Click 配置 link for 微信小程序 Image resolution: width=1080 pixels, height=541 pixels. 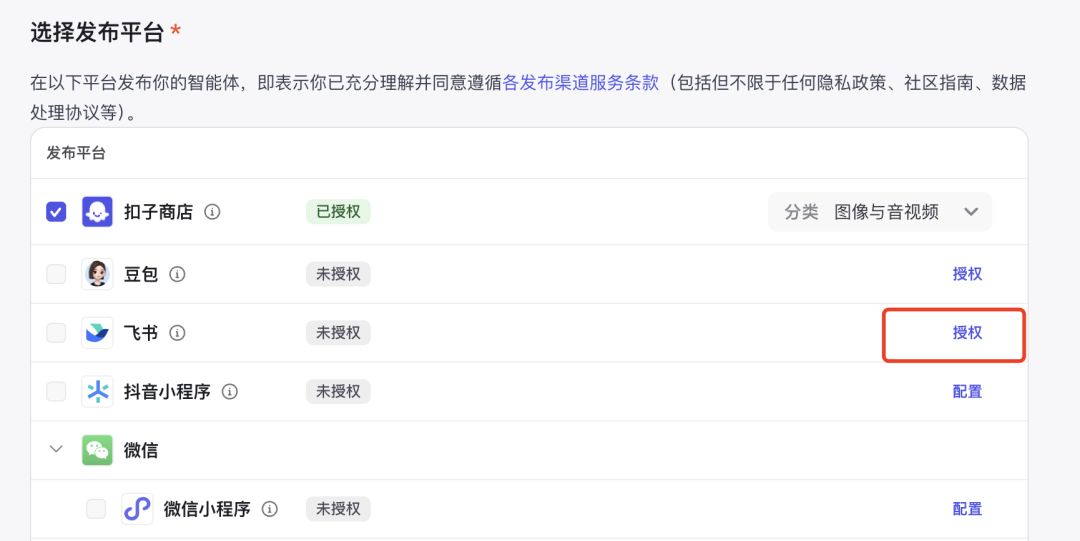click(x=967, y=509)
